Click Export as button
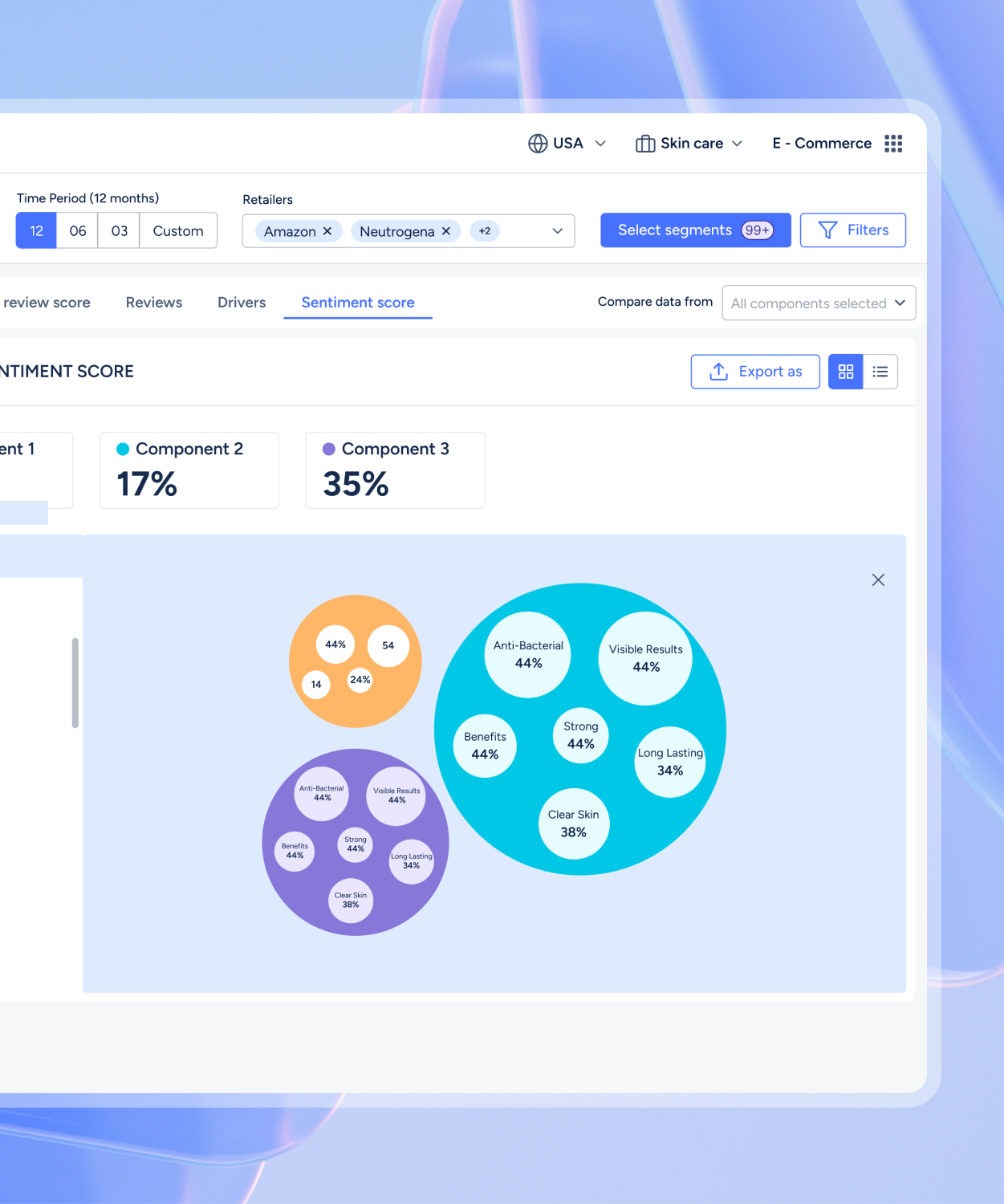 [755, 372]
